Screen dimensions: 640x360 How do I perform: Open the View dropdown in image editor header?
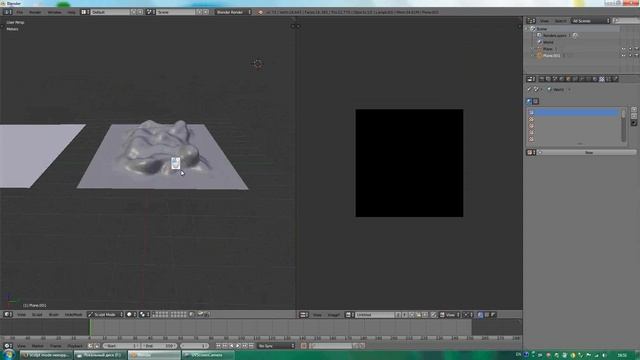[450, 315]
